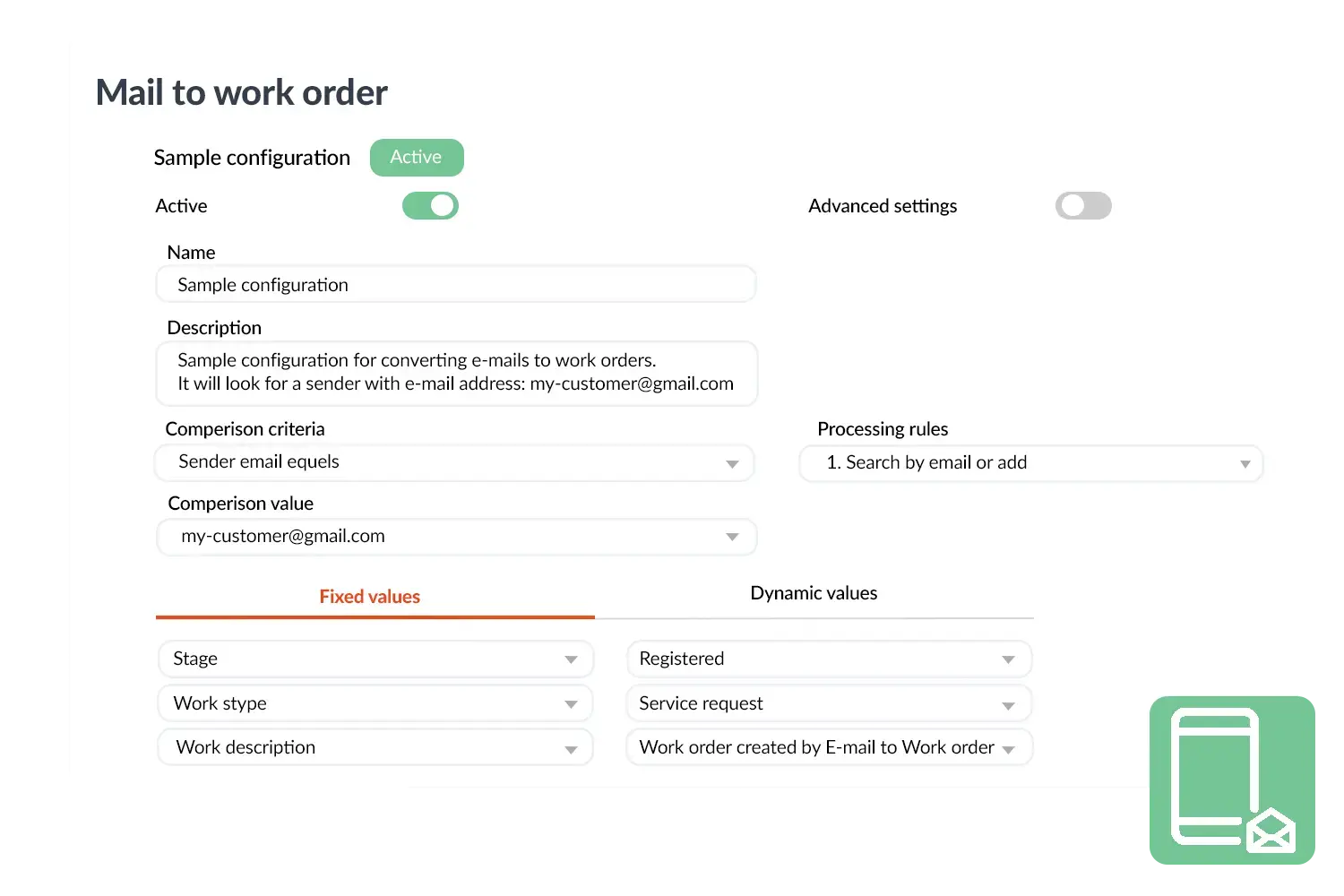Enable the Advanced settings toggle
Viewport: 1344px width, 896px height.
1083,206
